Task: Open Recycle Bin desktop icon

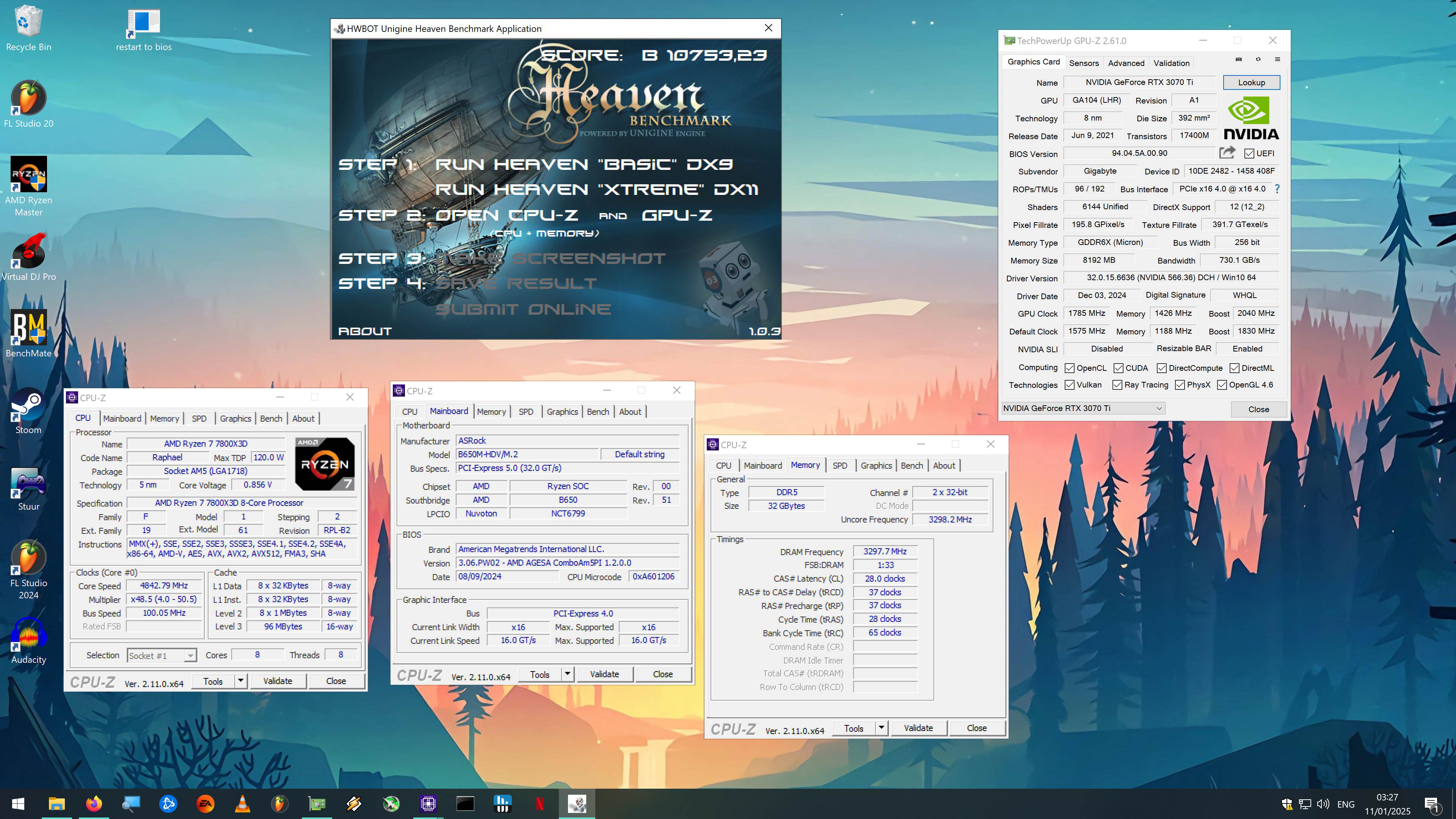Action: [28, 28]
